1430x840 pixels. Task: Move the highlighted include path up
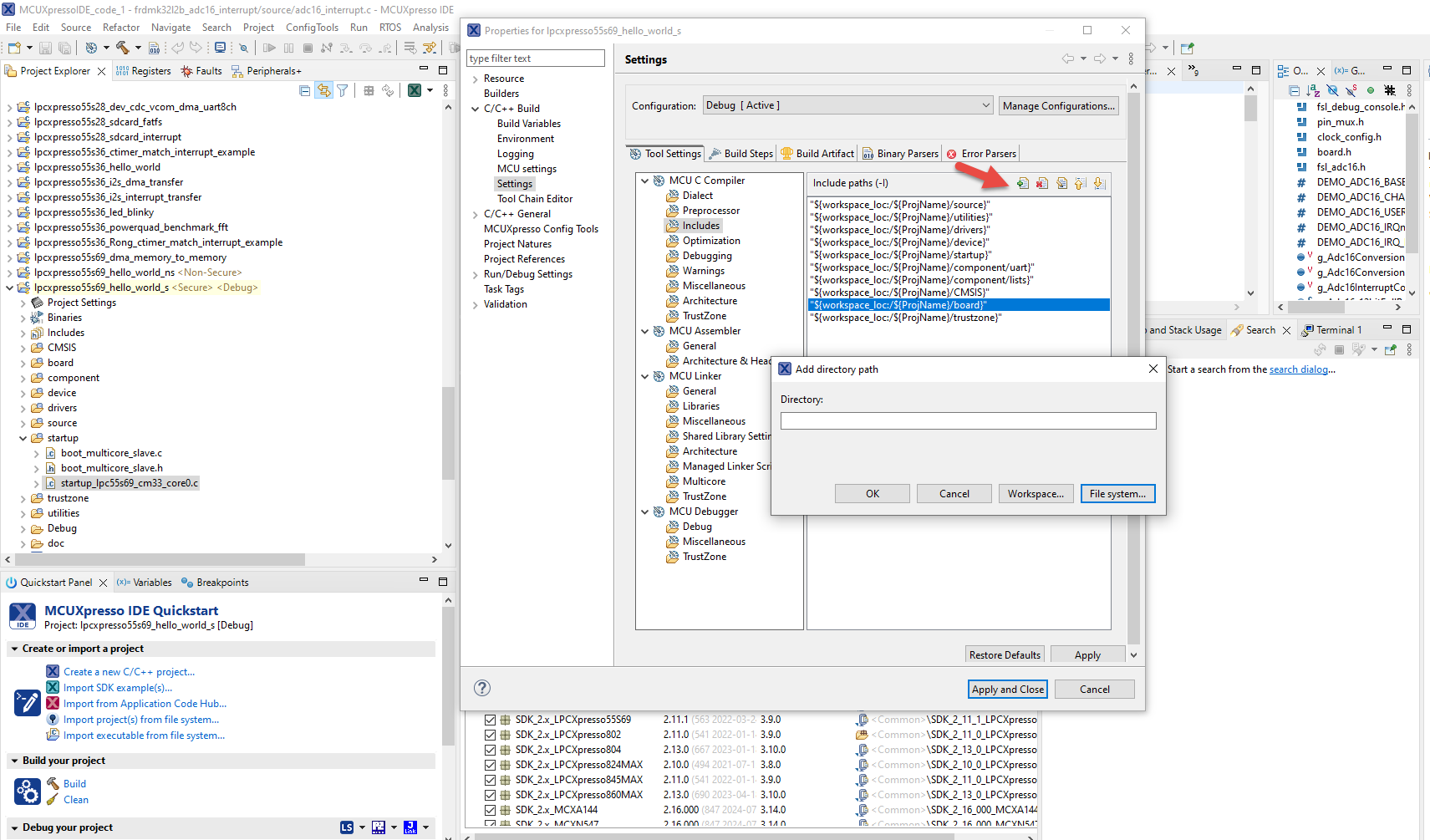tap(1080, 183)
